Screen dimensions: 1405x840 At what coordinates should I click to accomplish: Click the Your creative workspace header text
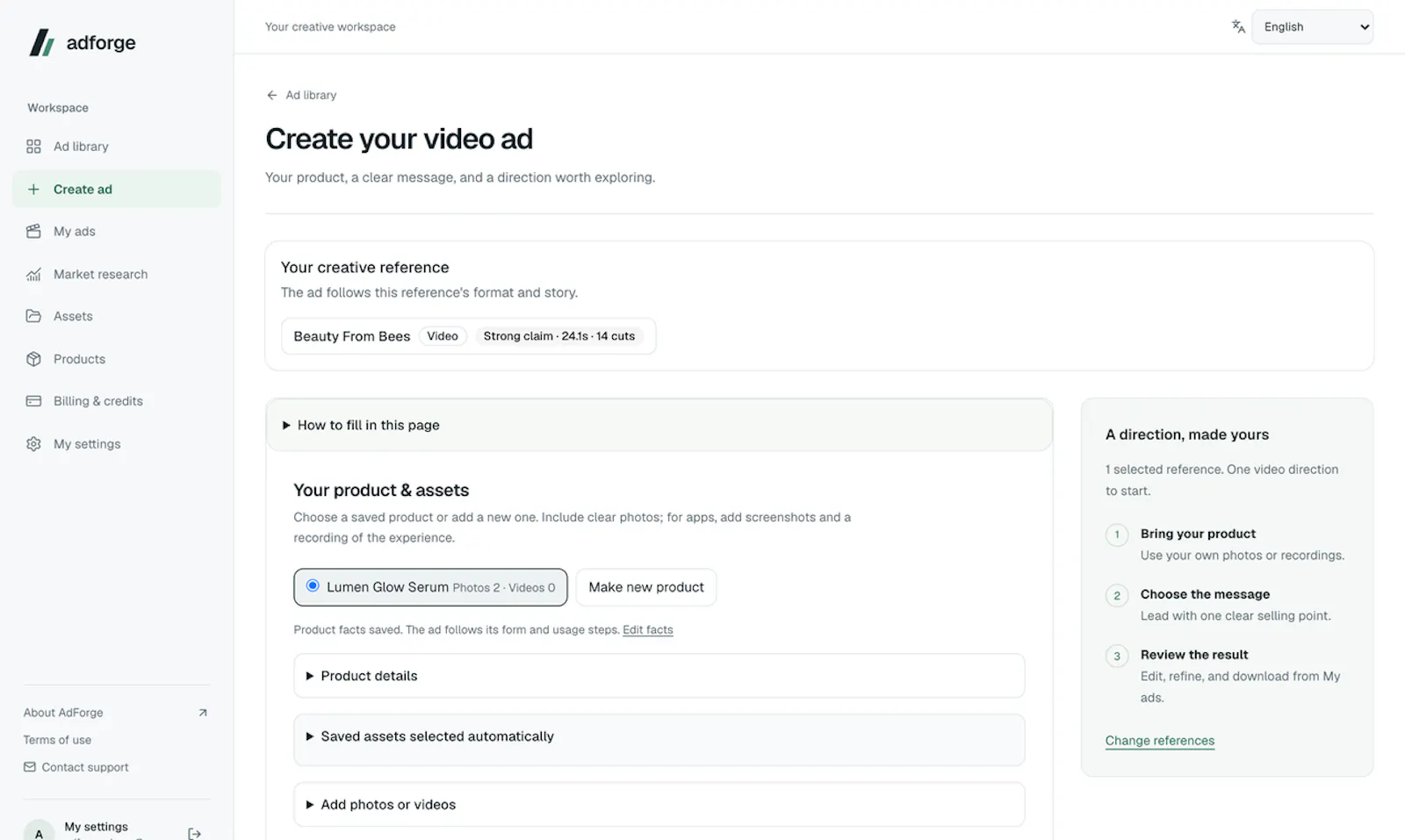click(330, 27)
